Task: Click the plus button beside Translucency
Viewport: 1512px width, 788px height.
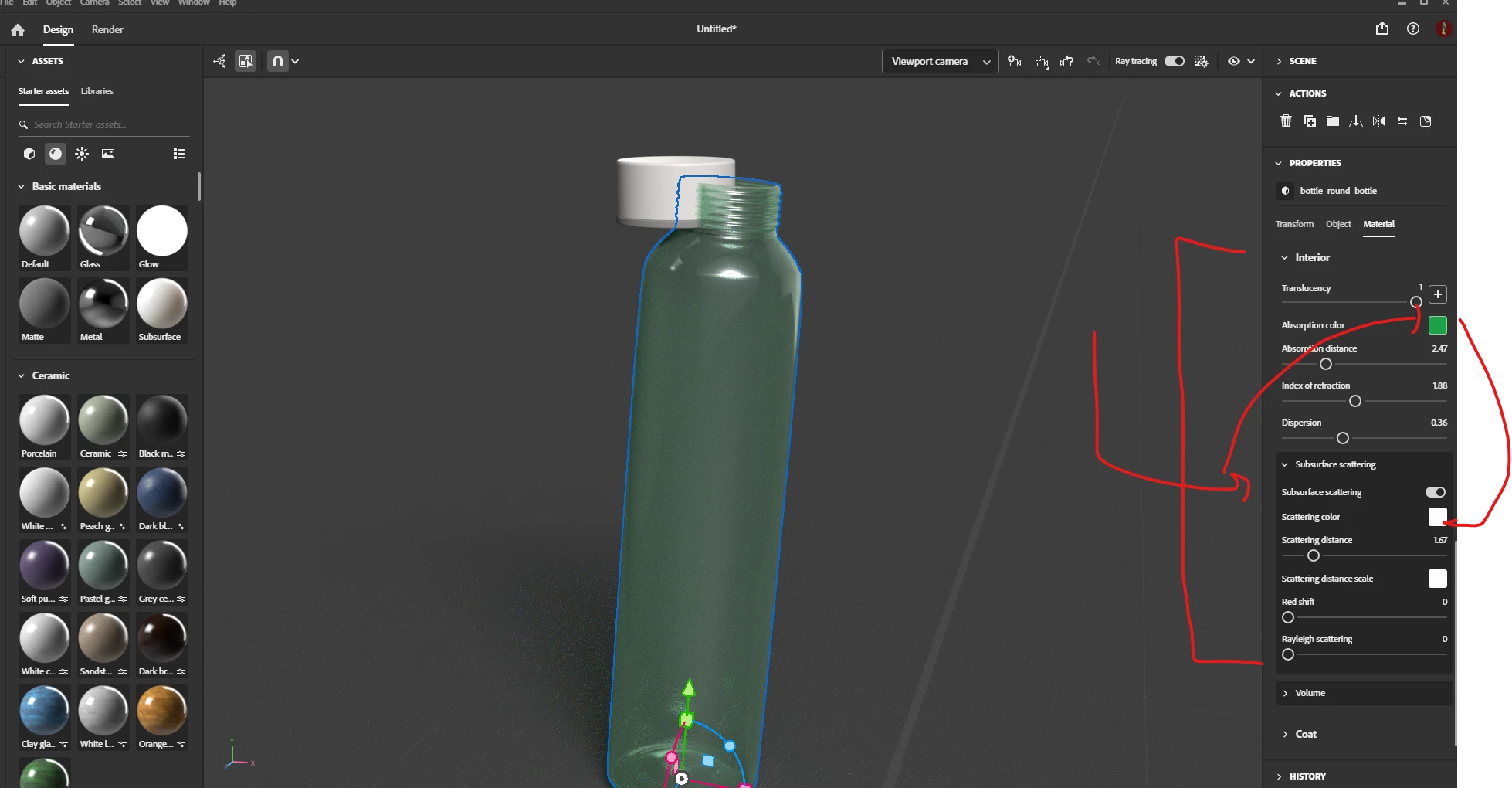Action: tap(1438, 294)
